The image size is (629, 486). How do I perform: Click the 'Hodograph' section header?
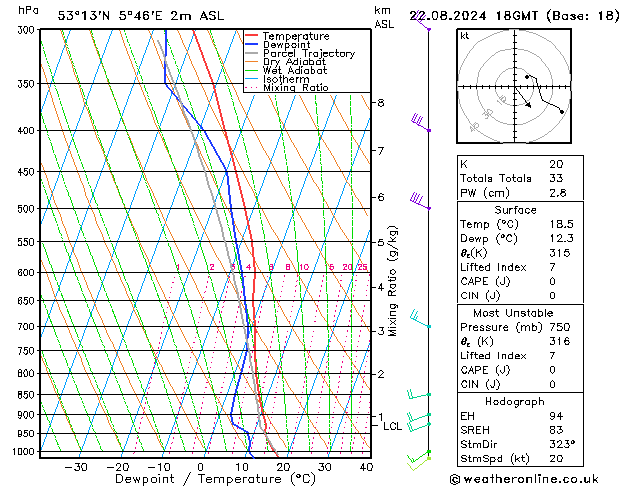515,402
